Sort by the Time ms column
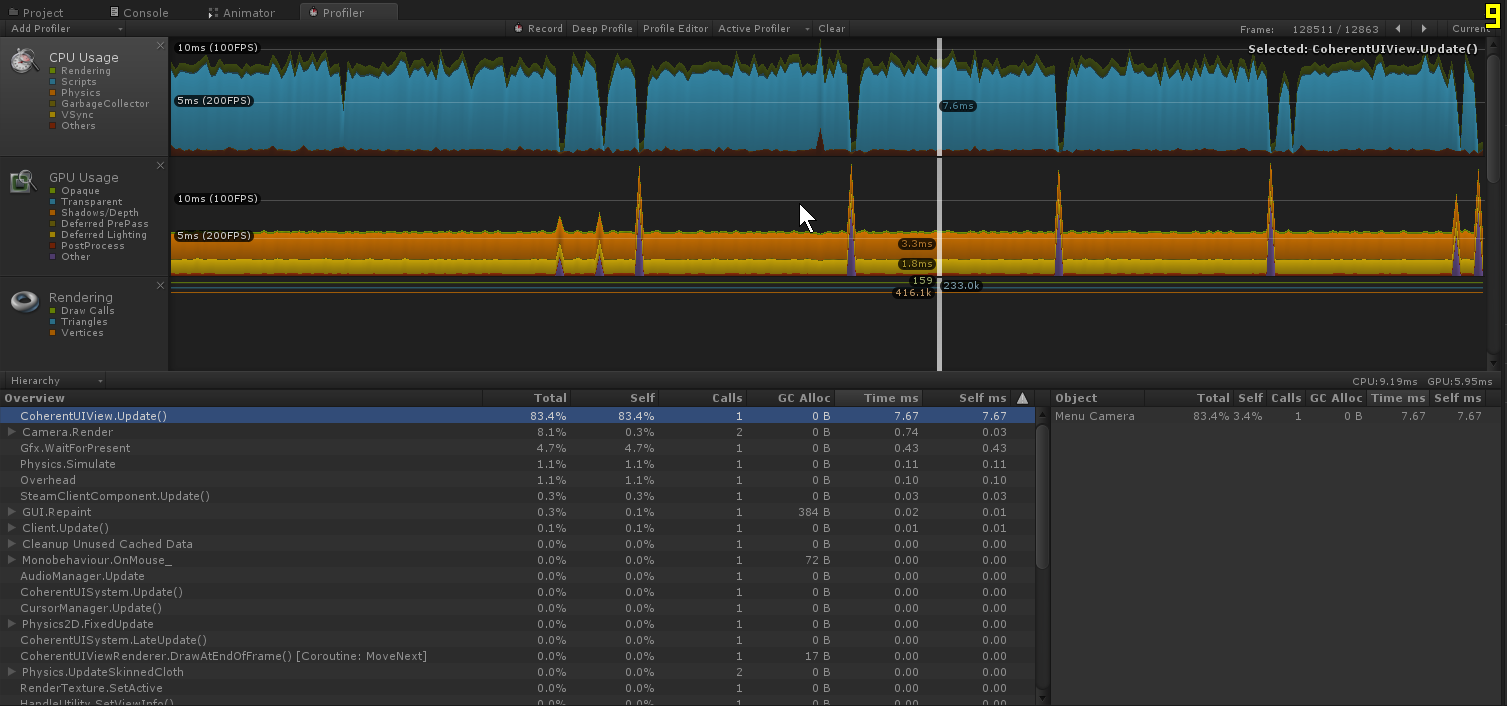 [x=877, y=398]
